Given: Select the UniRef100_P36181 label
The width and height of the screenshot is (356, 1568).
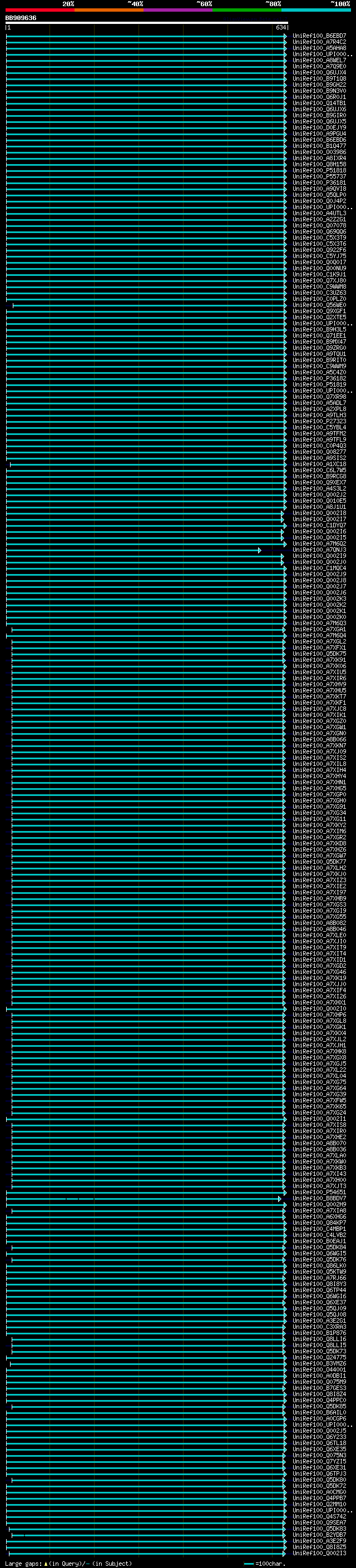Looking at the screenshot, I should pyautogui.click(x=319, y=182).
